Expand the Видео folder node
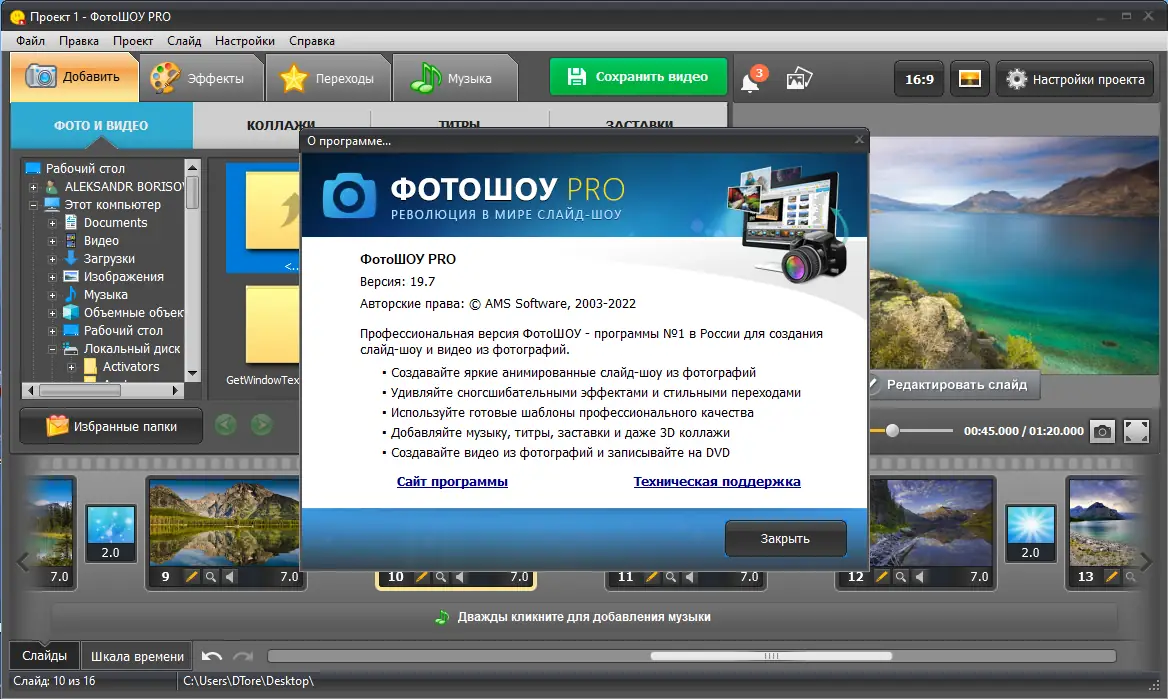Image resolution: width=1168 pixels, height=699 pixels. click(52, 241)
